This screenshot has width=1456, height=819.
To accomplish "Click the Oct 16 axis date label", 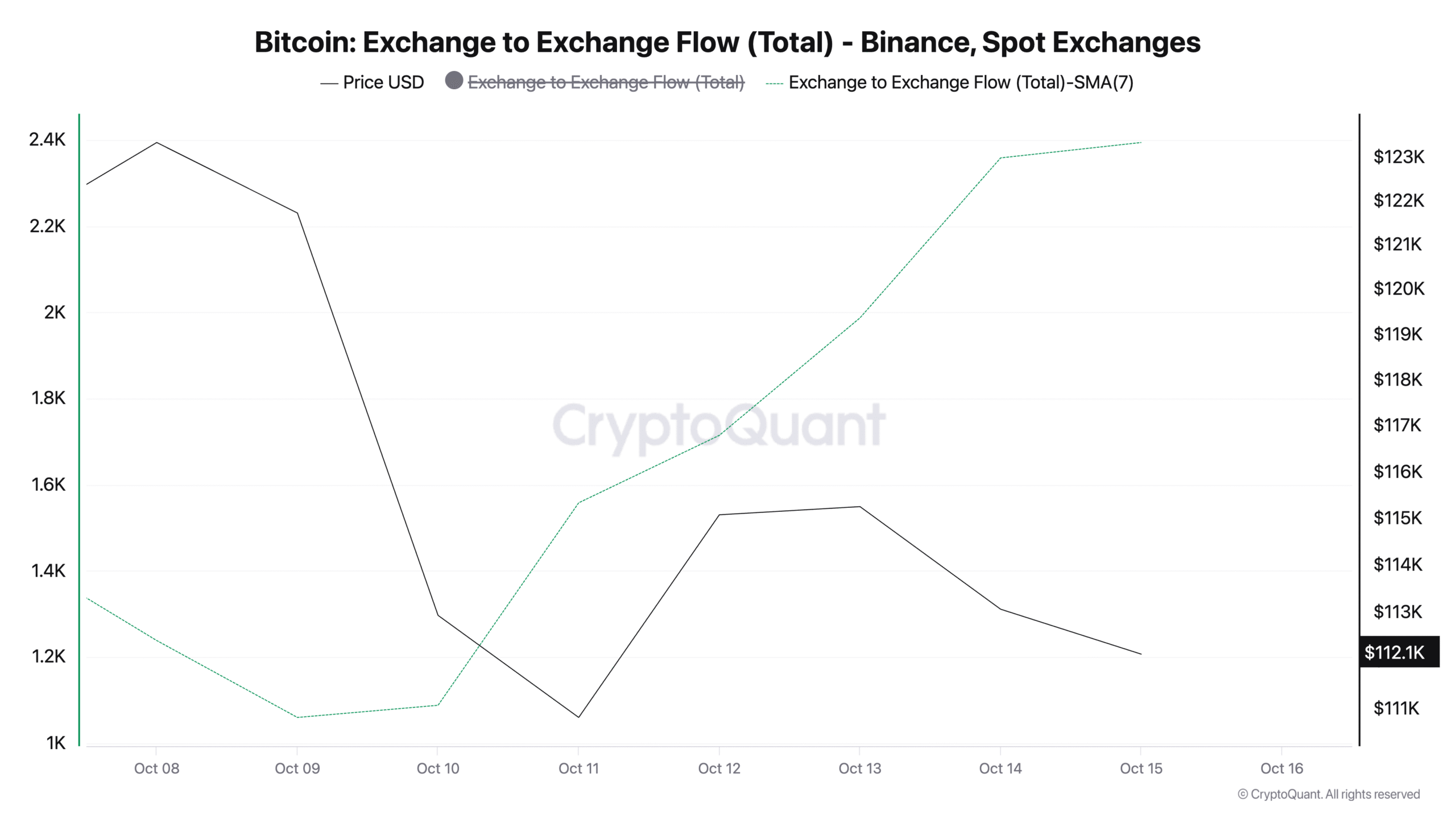I will tap(1281, 768).
